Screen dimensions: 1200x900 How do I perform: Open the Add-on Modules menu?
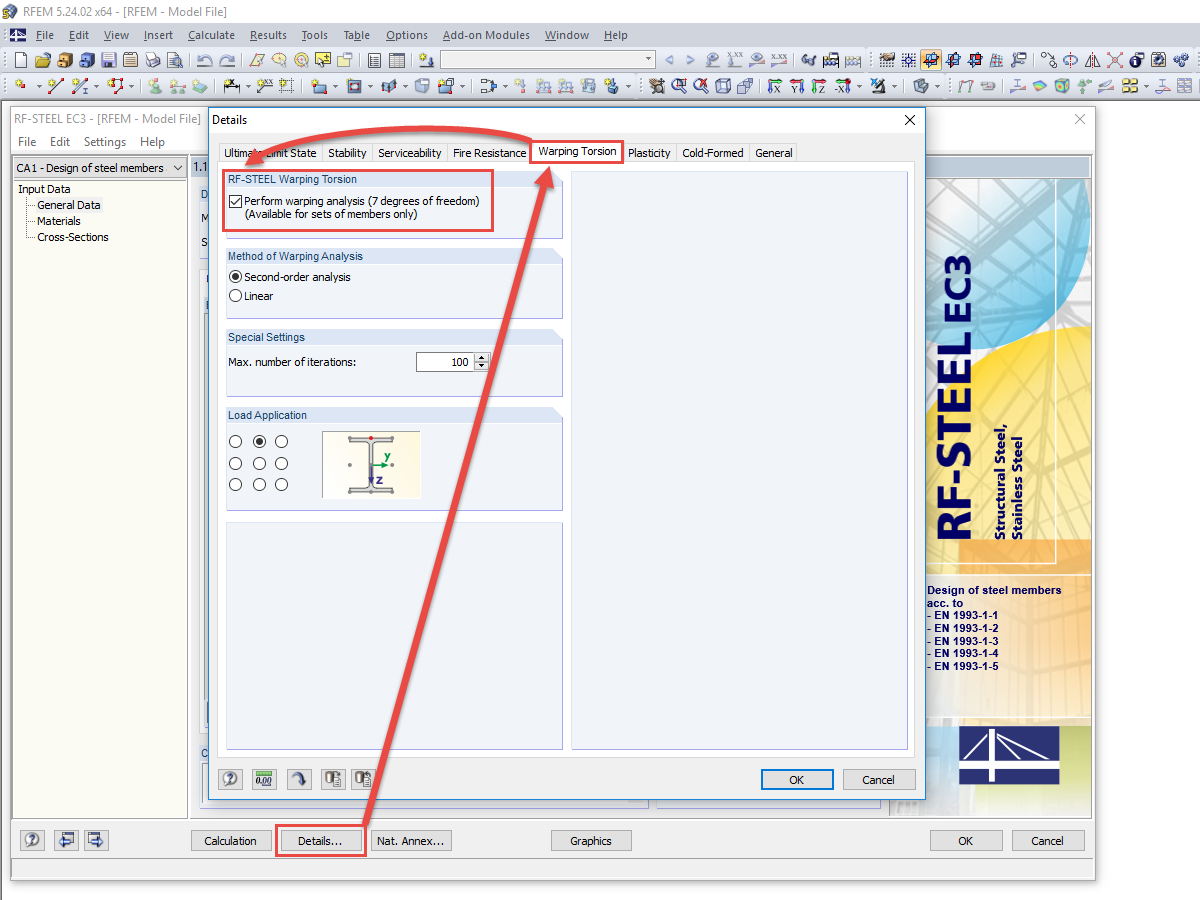(486, 35)
